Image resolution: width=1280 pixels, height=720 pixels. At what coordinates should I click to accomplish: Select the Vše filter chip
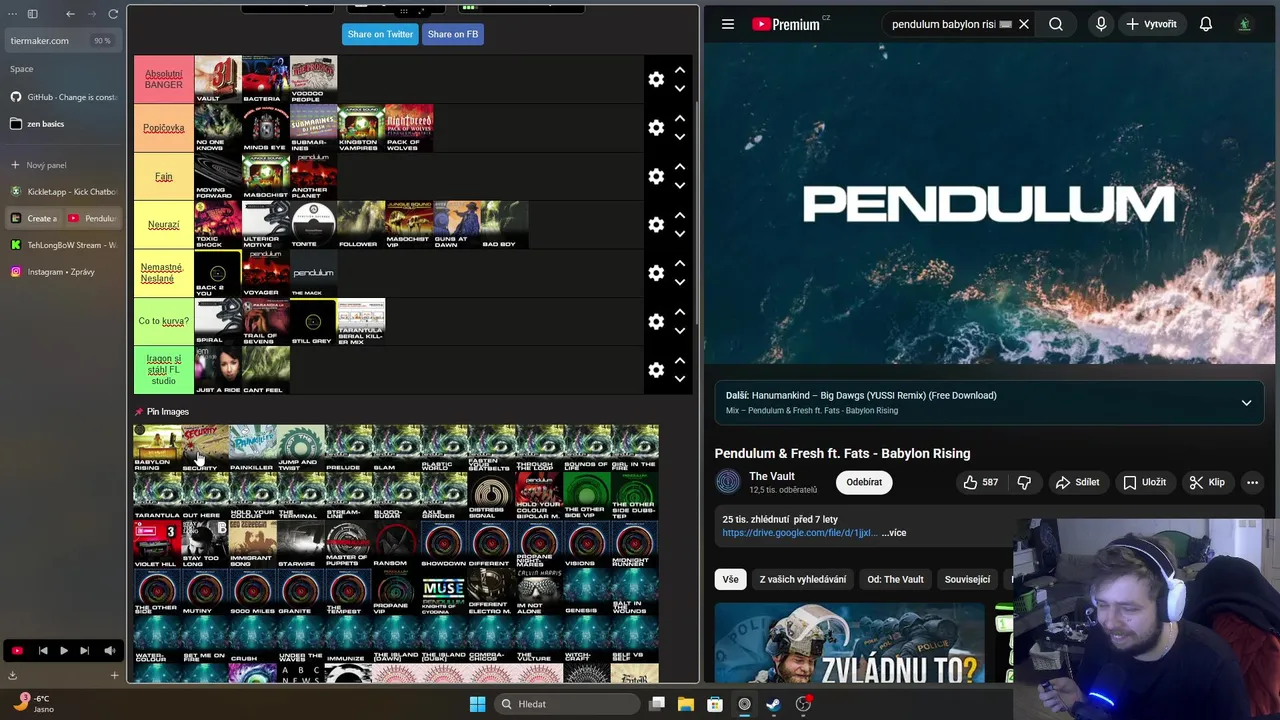731,579
